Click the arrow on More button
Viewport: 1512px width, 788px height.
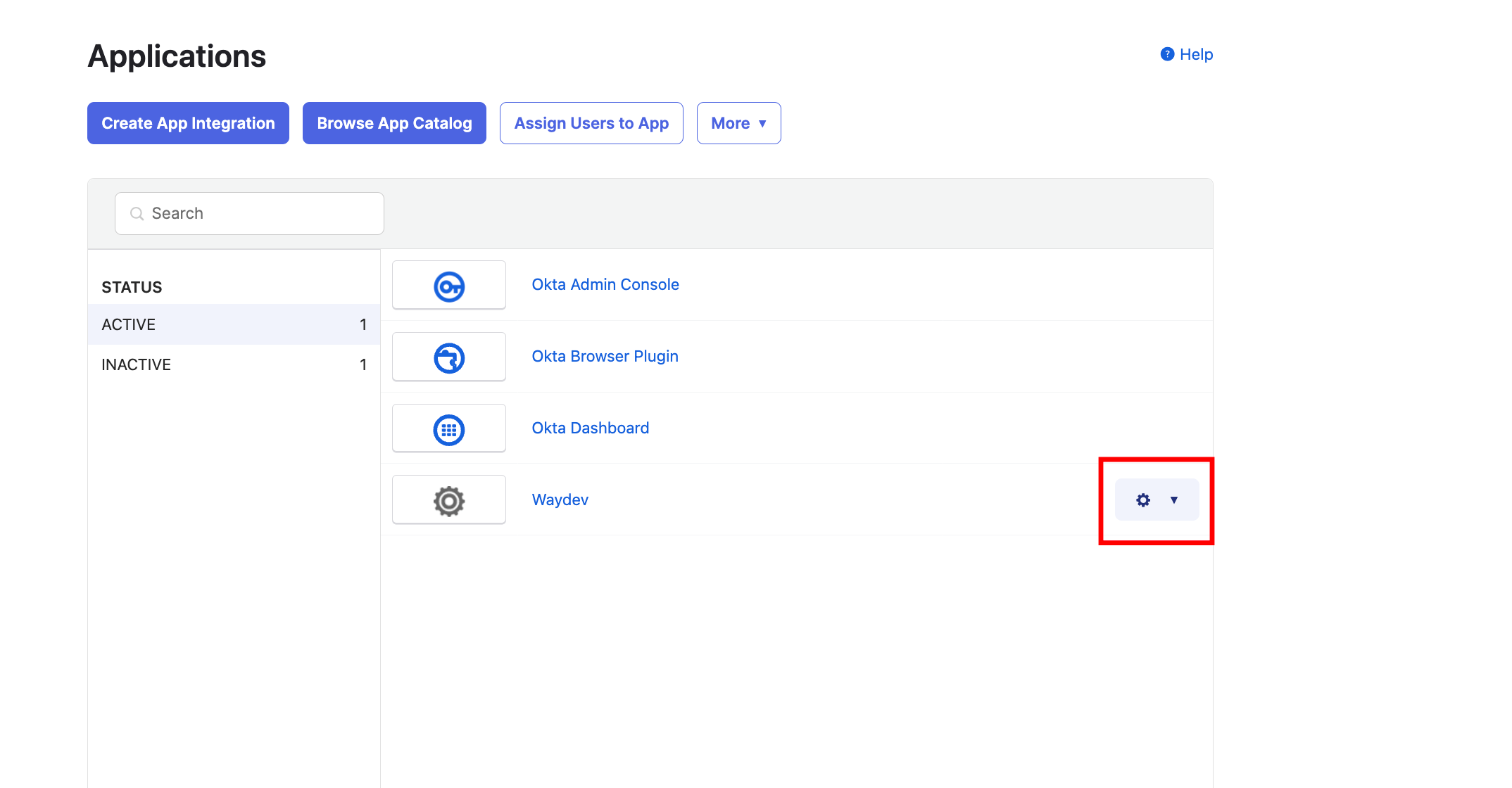point(762,124)
